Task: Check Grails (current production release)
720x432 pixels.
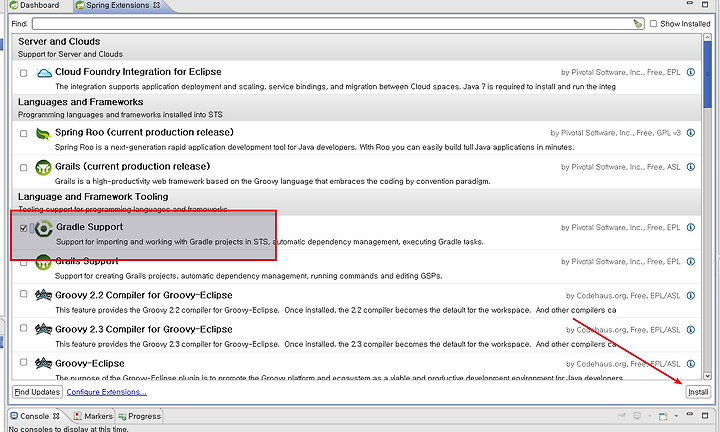Action: click(x=24, y=168)
